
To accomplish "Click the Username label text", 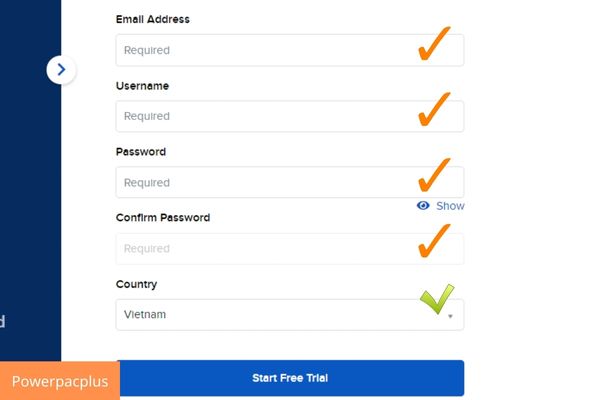I will [142, 86].
